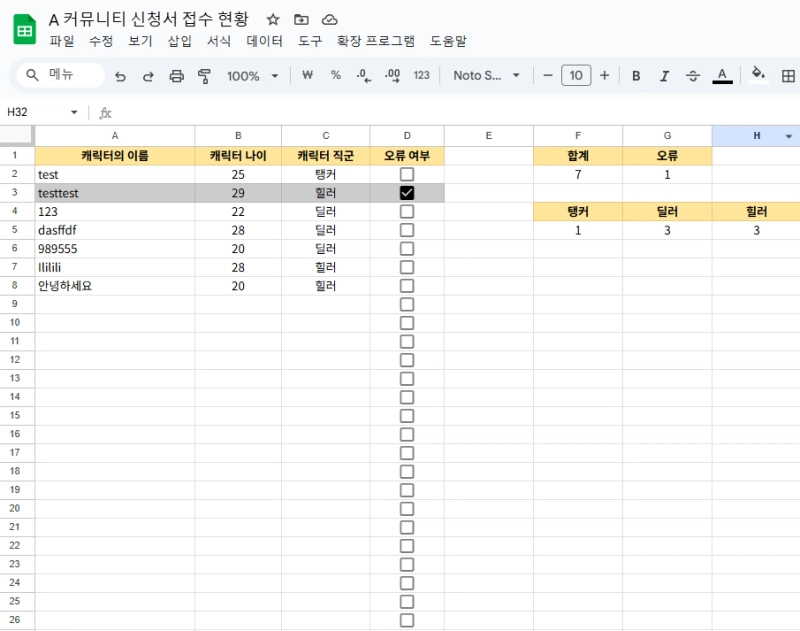Open the 데이터 menu
Screen dimensions: 800x631
(265, 41)
